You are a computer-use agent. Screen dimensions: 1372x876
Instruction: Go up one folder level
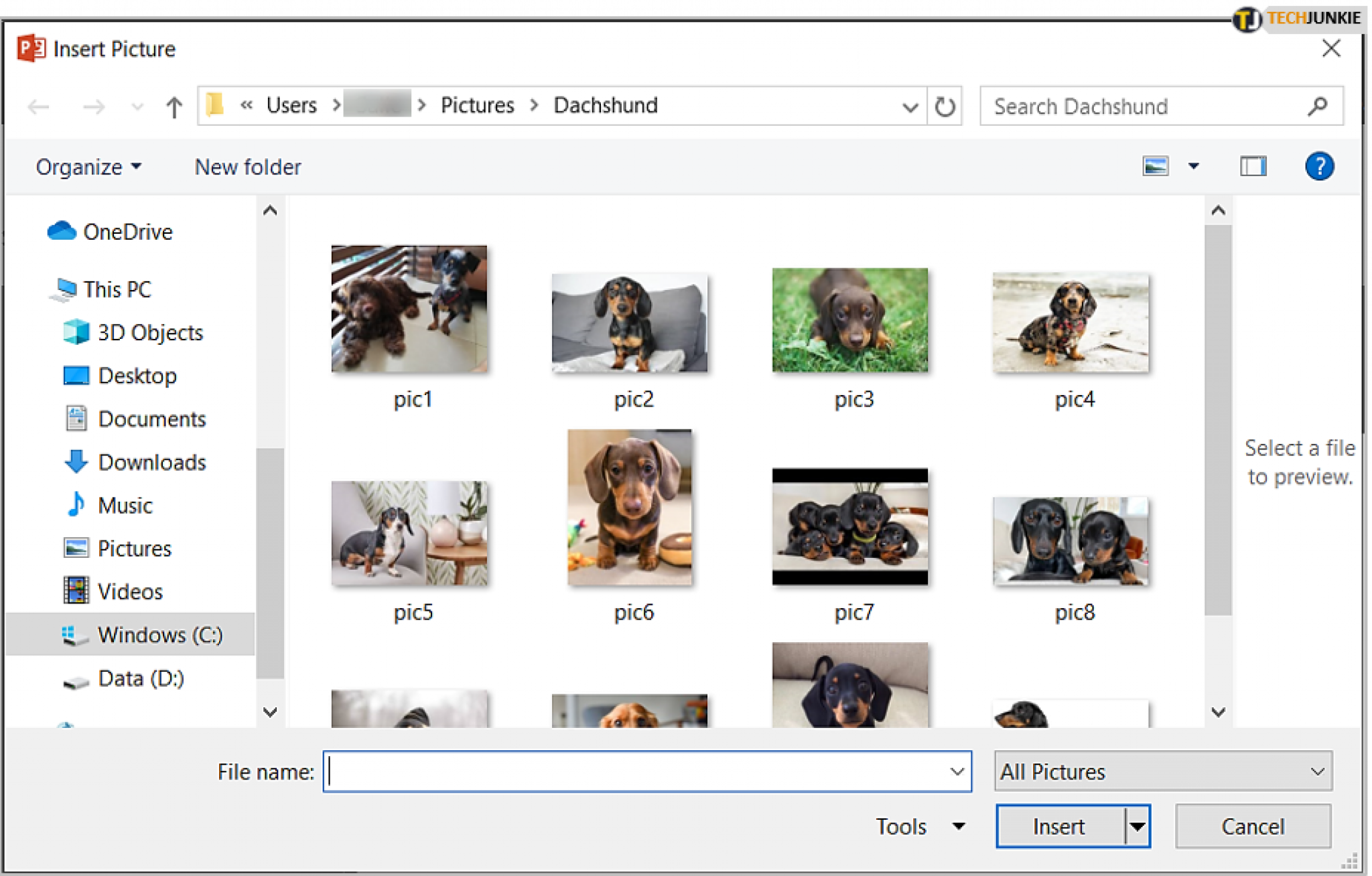coord(173,106)
